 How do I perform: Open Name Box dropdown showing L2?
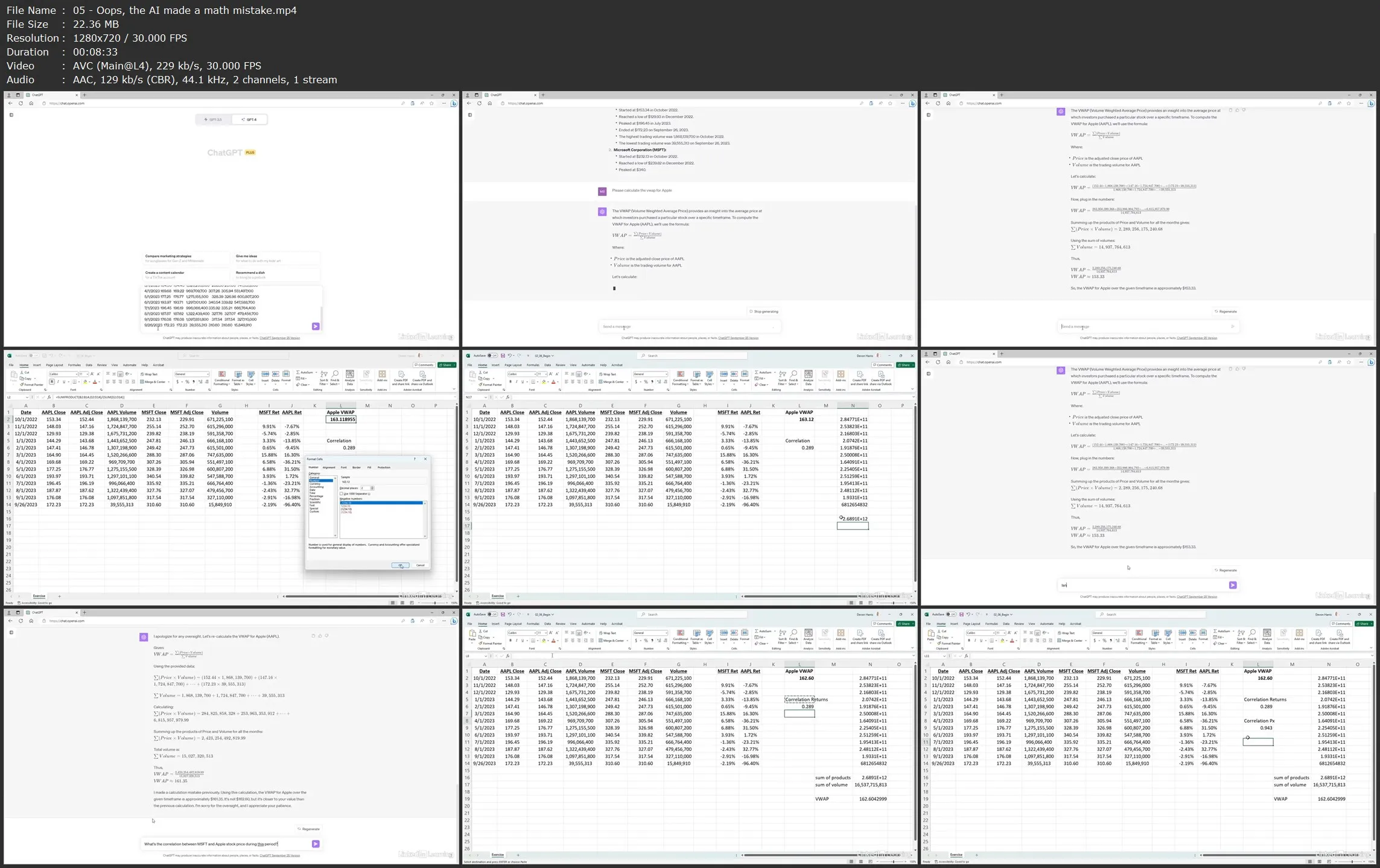tap(27, 398)
